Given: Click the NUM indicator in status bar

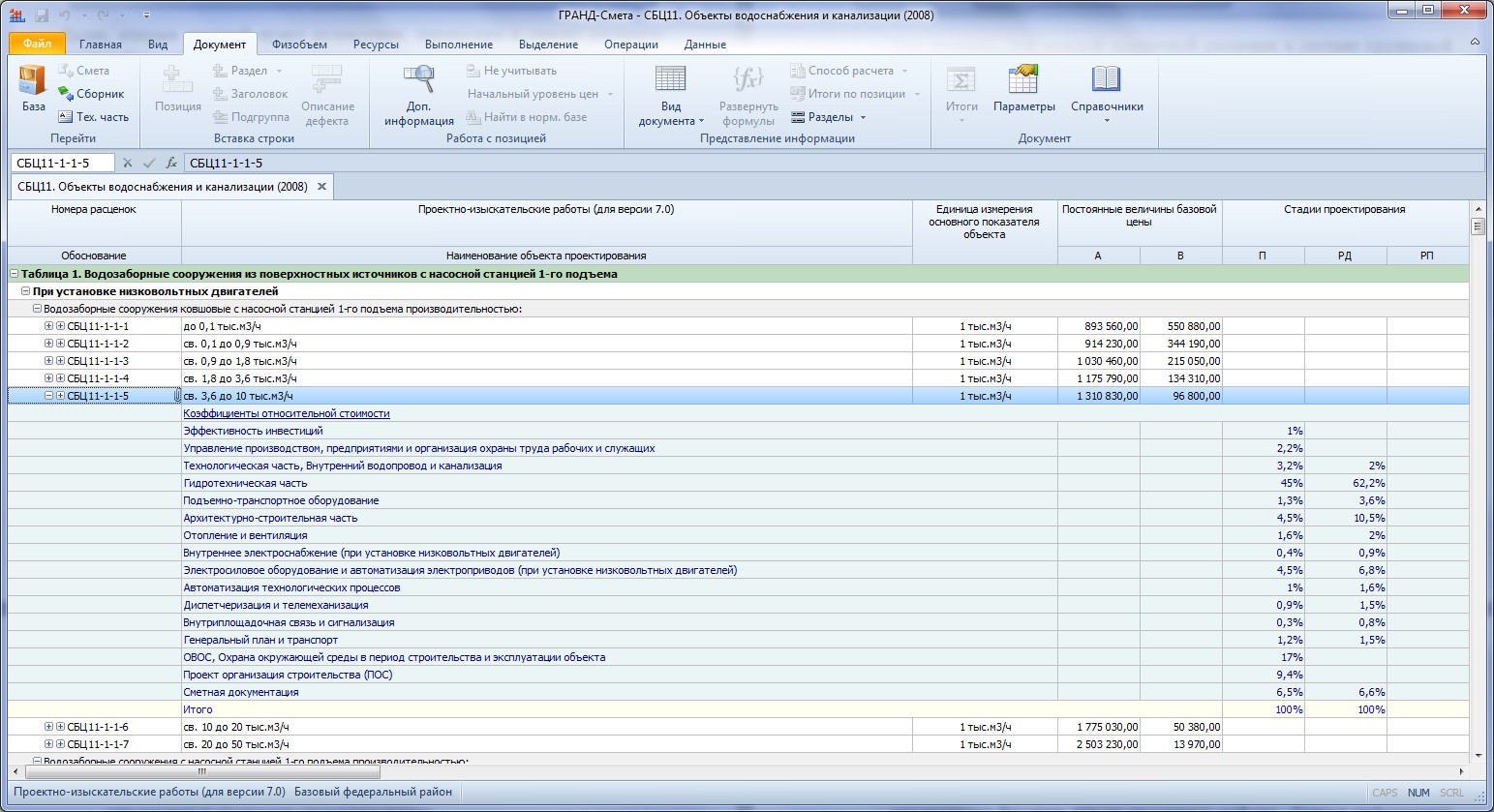Looking at the screenshot, I should pos(1418,793).
